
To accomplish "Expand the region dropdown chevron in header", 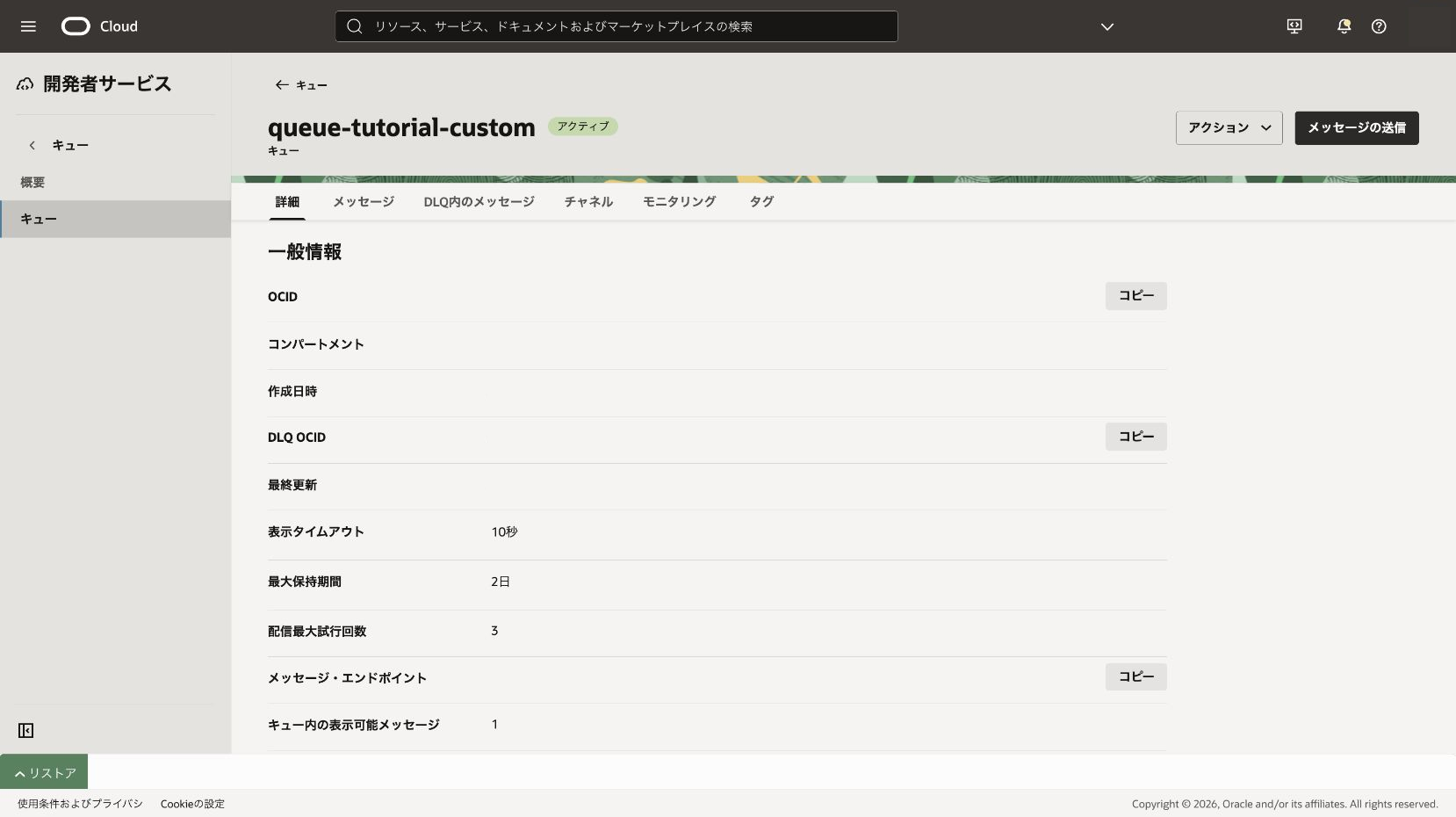I will pyautogui.click(x=1107, y=26).
